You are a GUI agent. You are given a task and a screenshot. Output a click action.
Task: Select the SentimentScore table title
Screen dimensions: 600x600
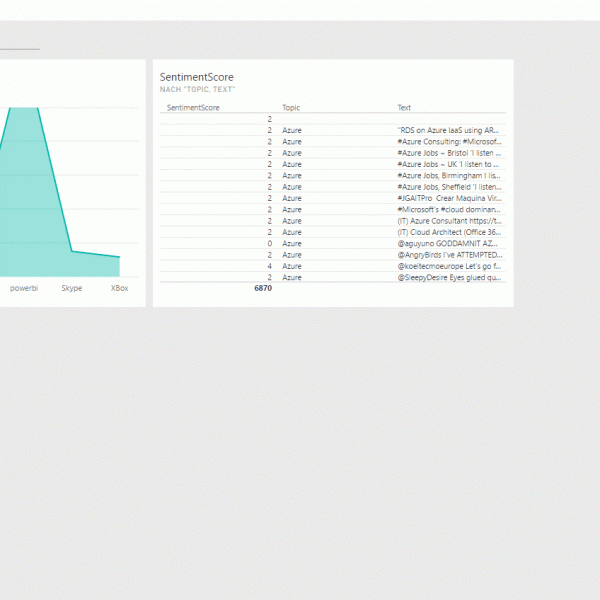(197, 77)
